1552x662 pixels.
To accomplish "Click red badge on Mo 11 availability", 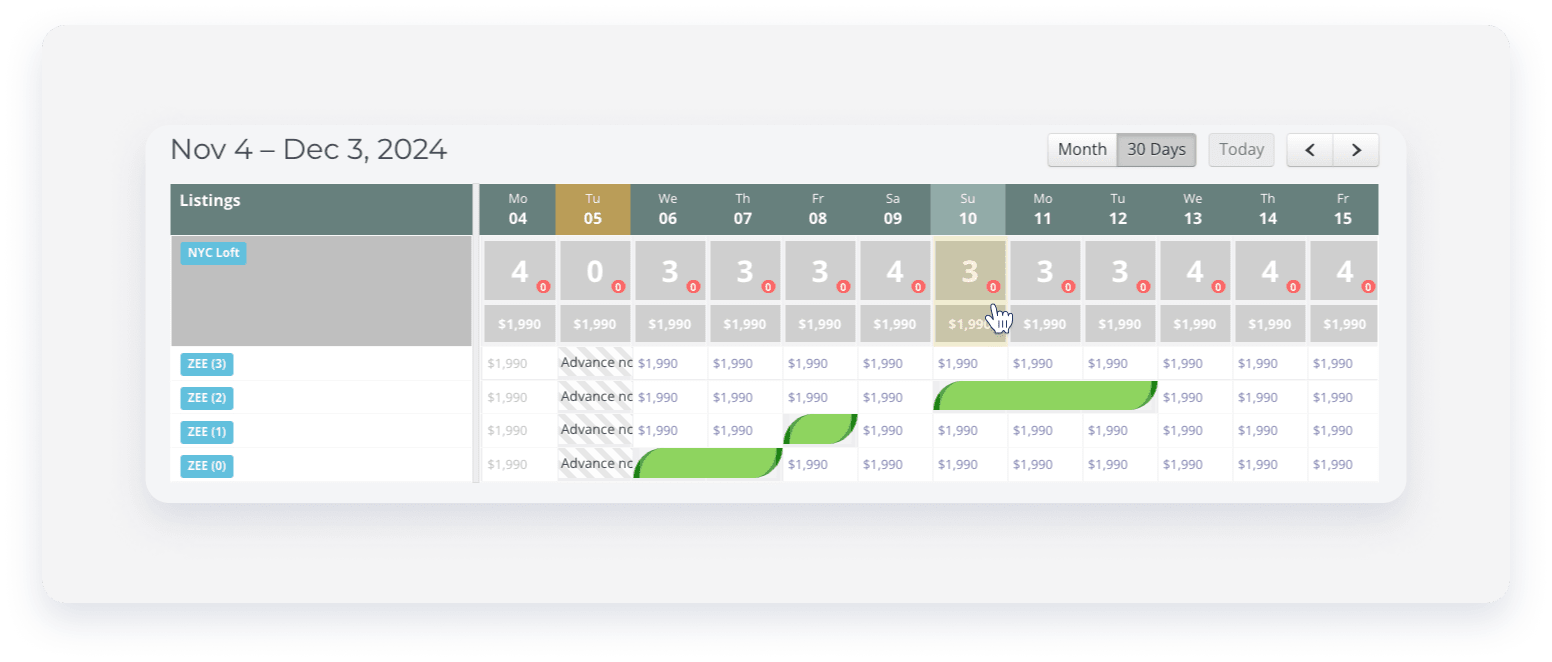I will tap(1068, 287).
